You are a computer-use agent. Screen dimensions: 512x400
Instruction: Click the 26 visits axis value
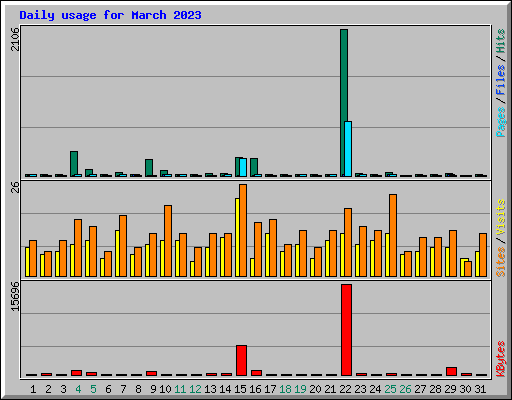[15, 188]
